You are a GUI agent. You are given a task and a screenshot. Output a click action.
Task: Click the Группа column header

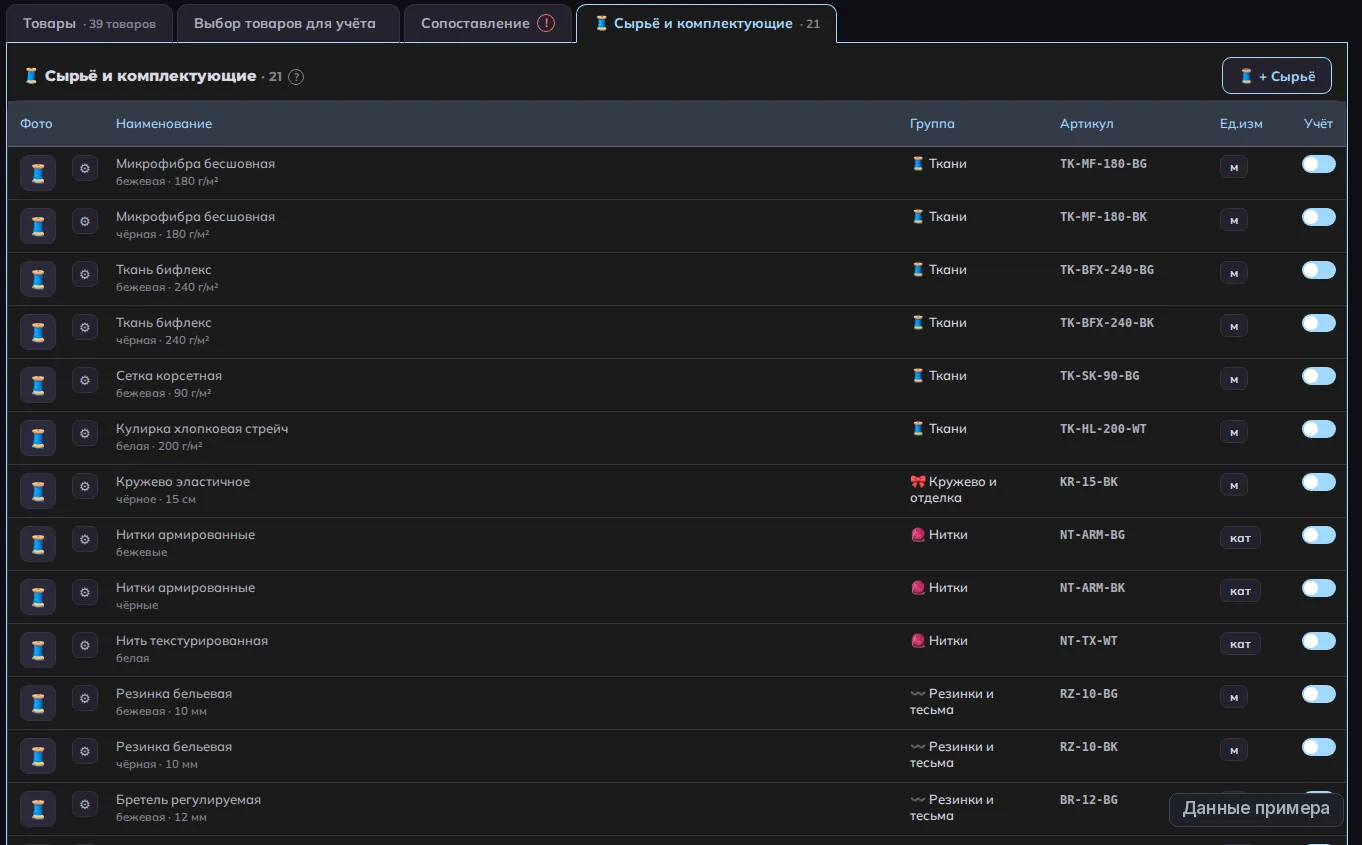(x=932, y=124)
